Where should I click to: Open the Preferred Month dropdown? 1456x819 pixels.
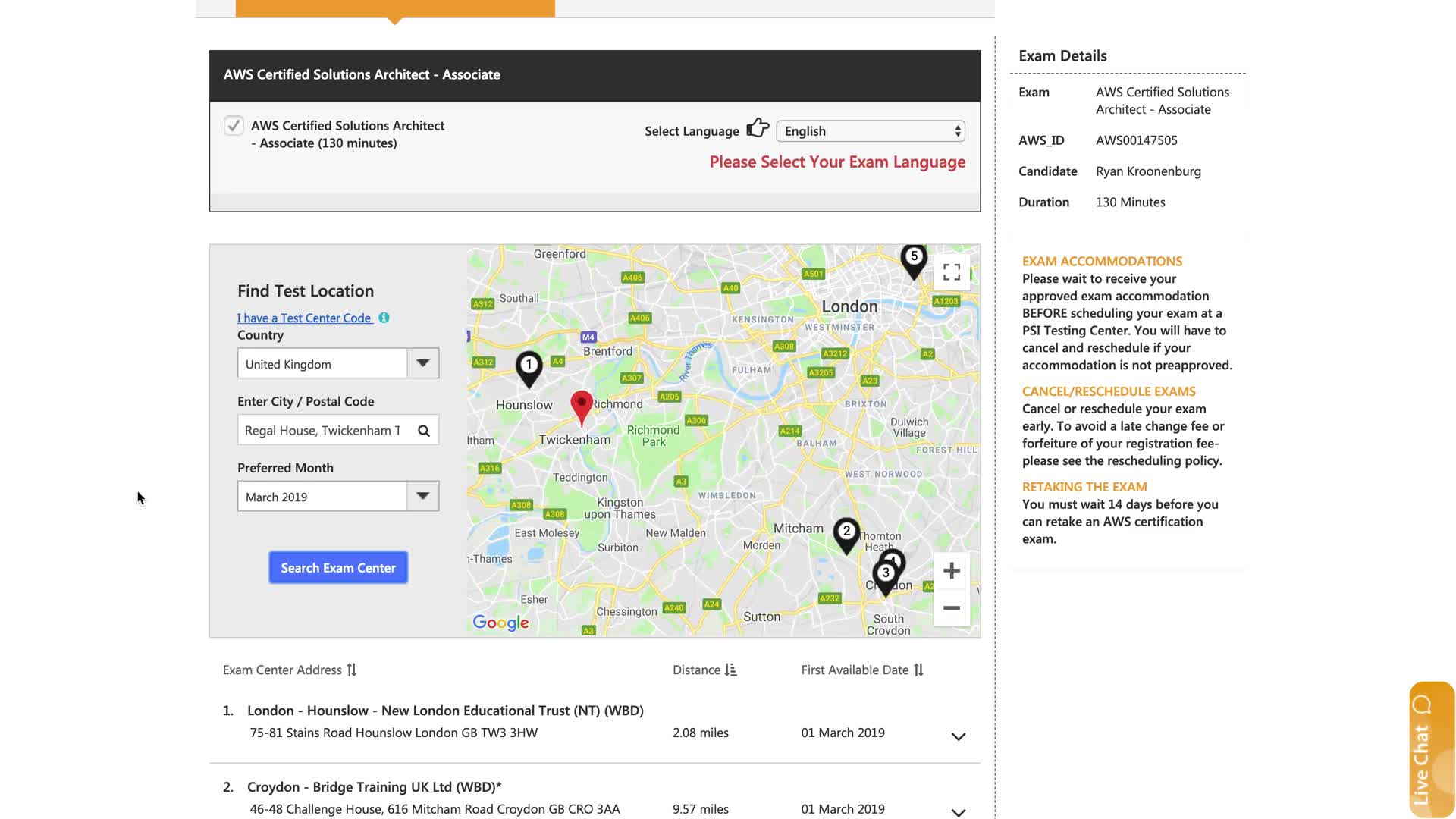click(x=422, y=497)
